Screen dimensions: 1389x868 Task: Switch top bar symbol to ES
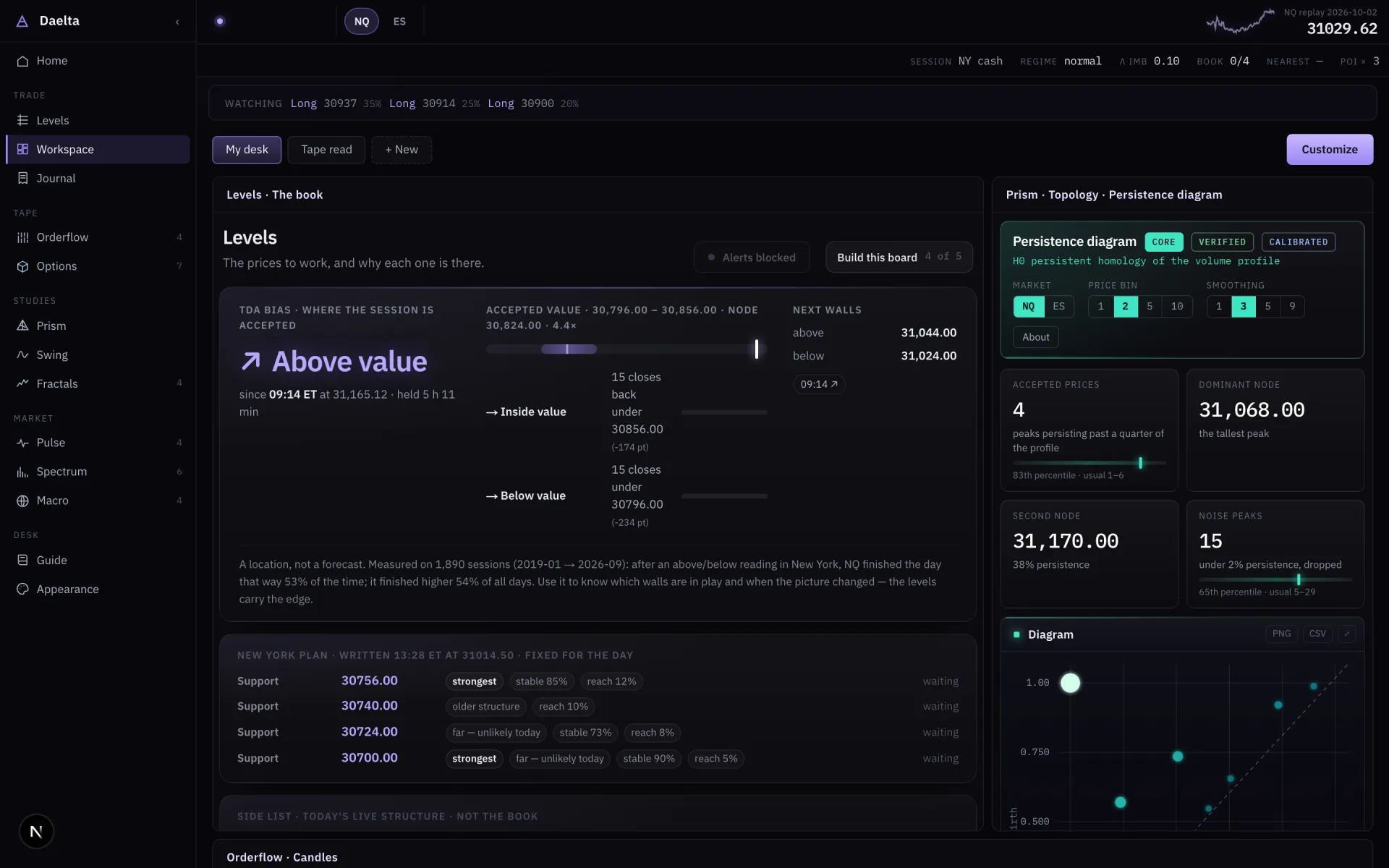pyautogui.click(x=399, y=22)
